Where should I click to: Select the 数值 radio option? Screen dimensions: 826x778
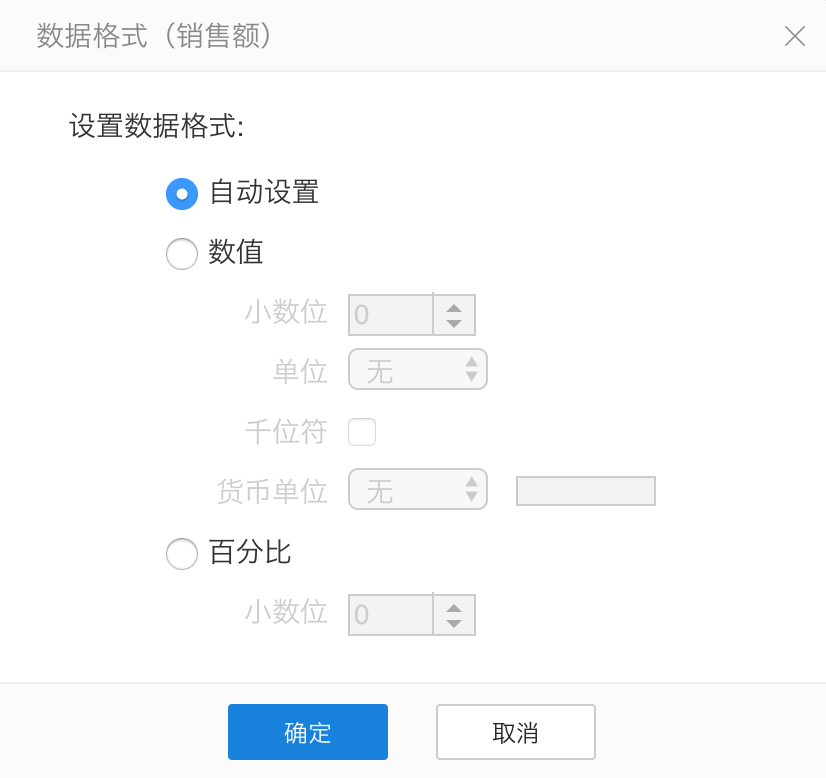[182, 253]
